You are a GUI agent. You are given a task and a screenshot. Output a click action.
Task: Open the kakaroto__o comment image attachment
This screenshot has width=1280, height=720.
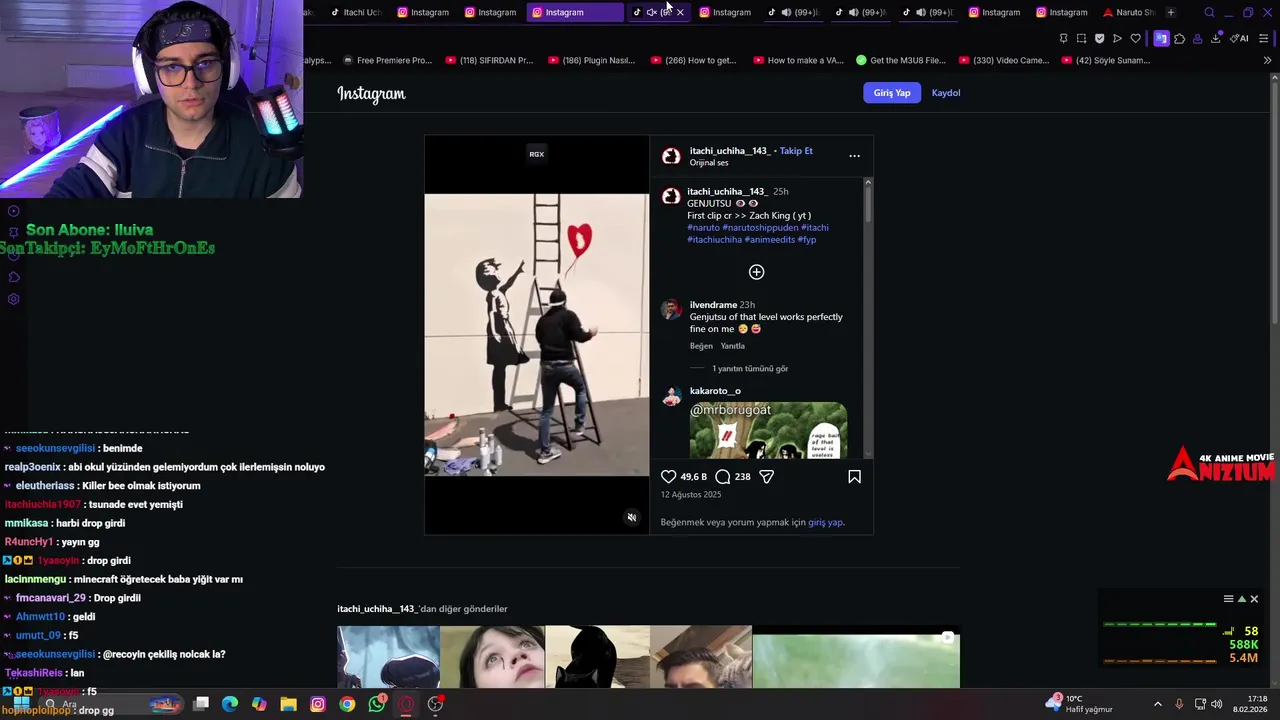tap(768, 430)
